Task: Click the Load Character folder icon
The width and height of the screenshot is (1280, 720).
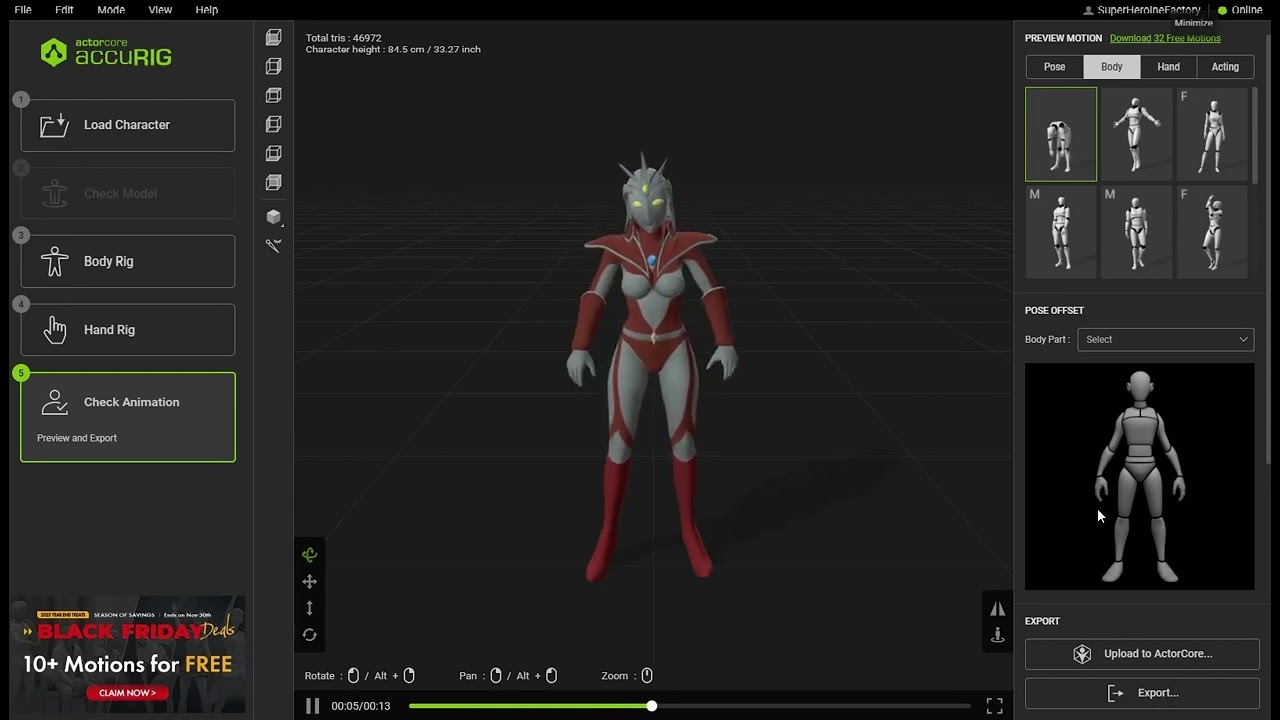Action: tap(54, 125)
